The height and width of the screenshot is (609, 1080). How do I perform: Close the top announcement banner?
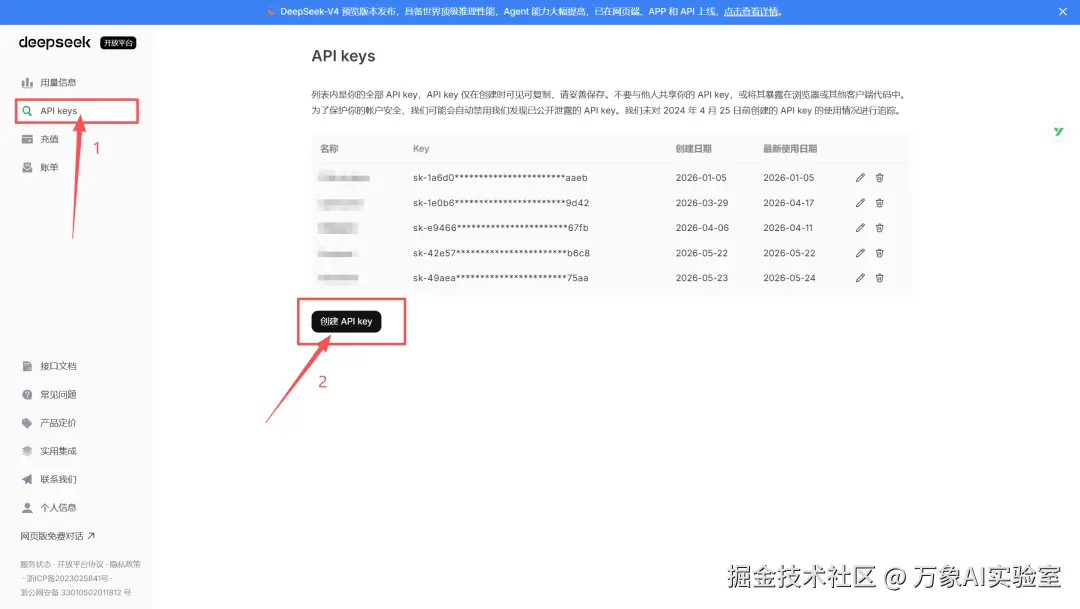pos(1063,12)
